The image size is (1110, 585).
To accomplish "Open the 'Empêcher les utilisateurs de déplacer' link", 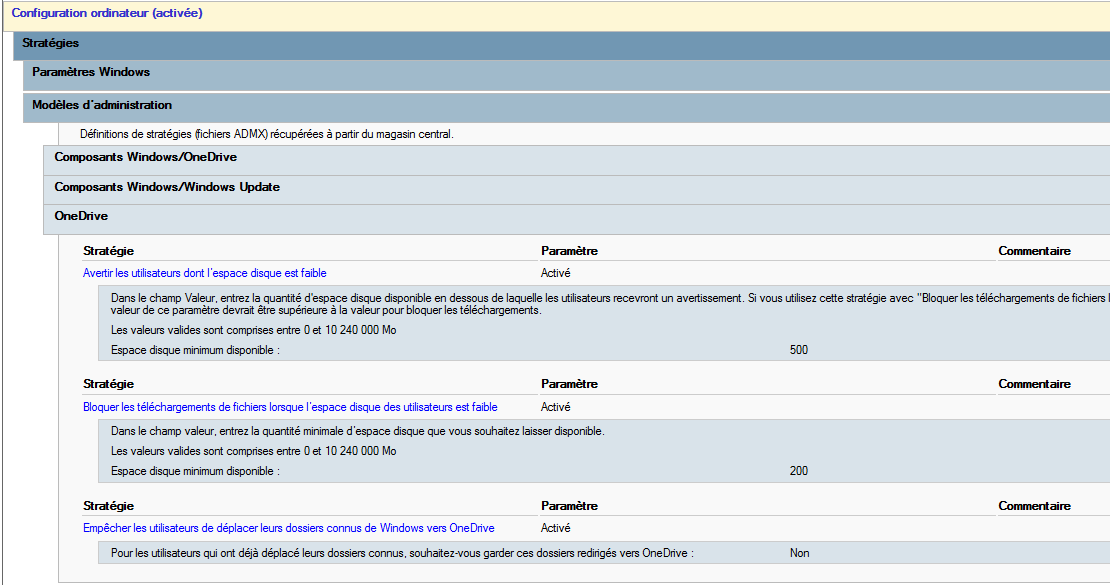I will click(288, 528).
